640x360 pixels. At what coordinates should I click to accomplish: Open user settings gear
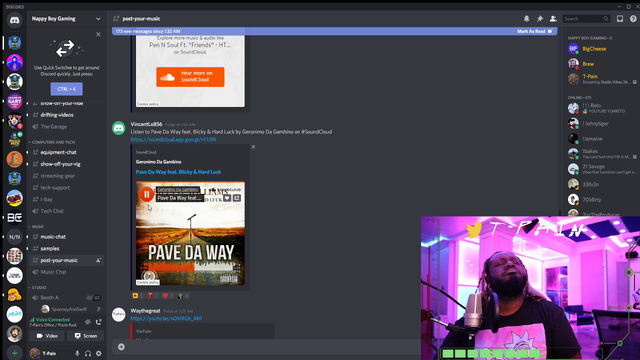click(x=99, y=353)
